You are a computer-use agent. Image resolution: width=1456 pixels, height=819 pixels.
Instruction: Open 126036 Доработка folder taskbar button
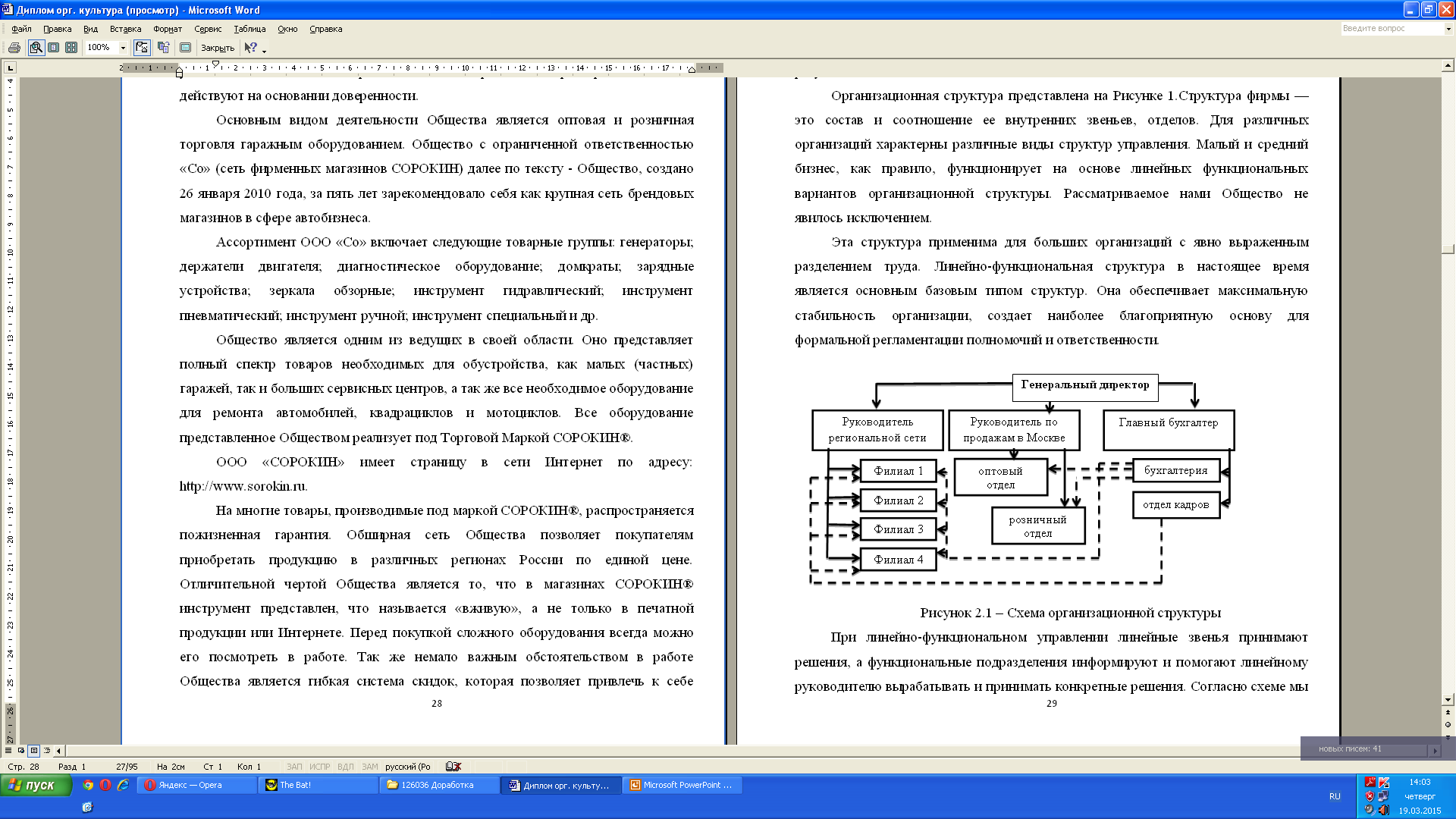(x=440, y=785)
